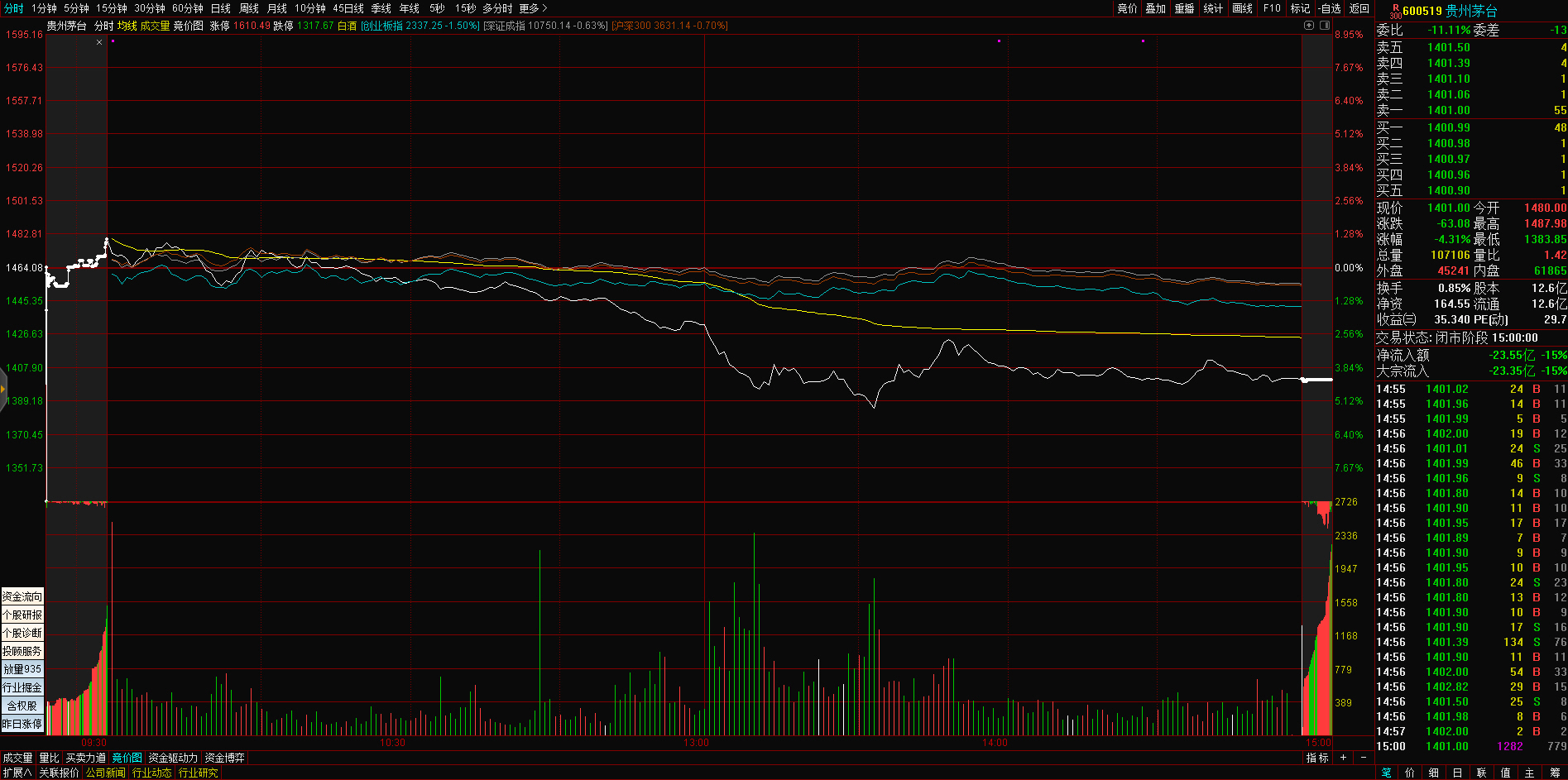
Task: Select the 买卖力道 indicator tab
Action: (86, 758)
